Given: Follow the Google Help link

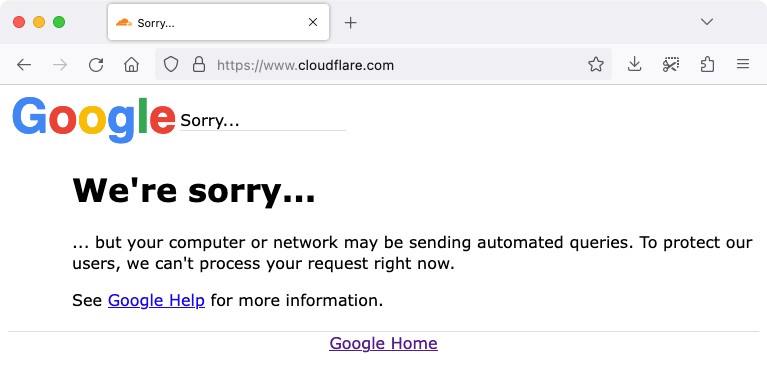Looking at the screenshot, I should 157,300.
